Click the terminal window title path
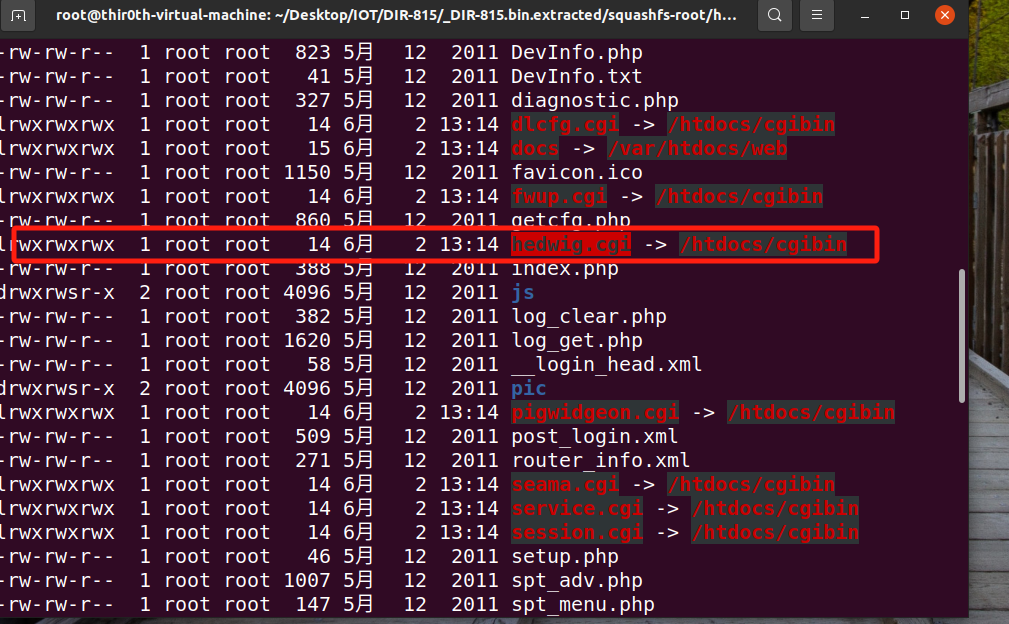This screenshot has width=1009, height=624. coord(396,15)
